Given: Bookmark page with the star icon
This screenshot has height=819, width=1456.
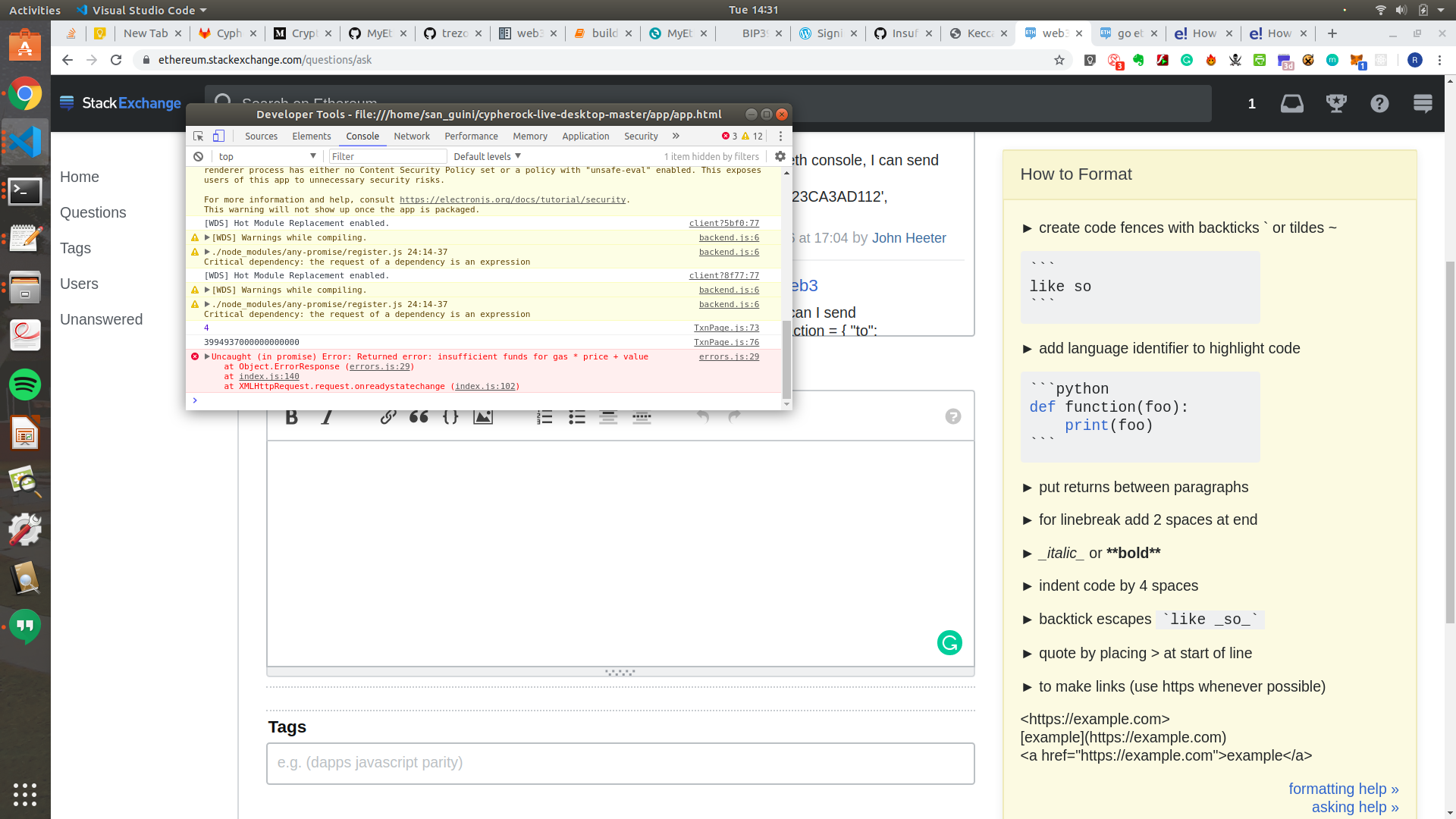Looking at the screenshot, I should pyautogui.click(x=1059, y=60).
